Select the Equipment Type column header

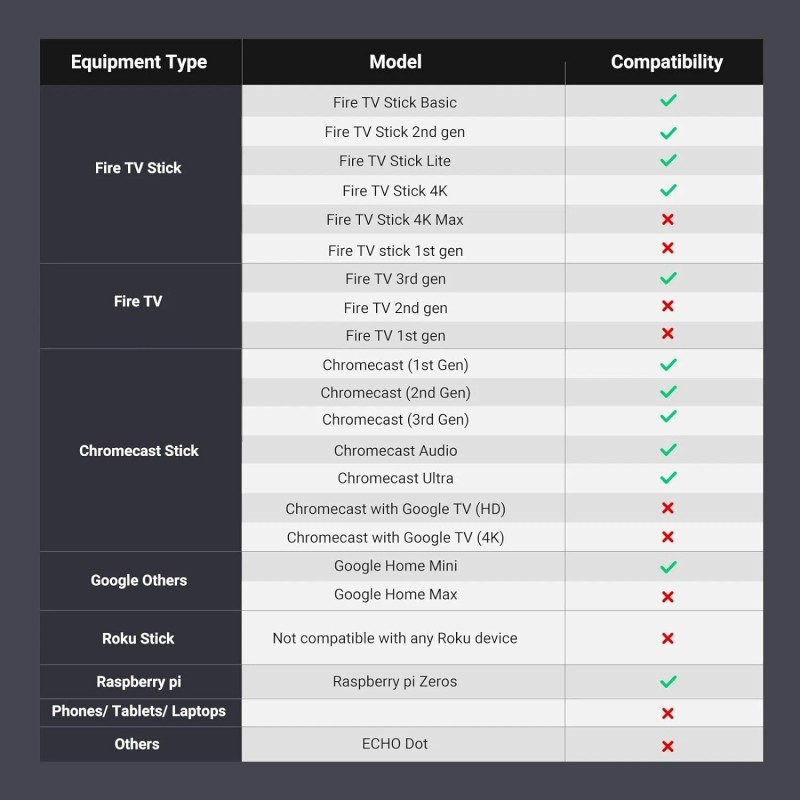[139, 62]
